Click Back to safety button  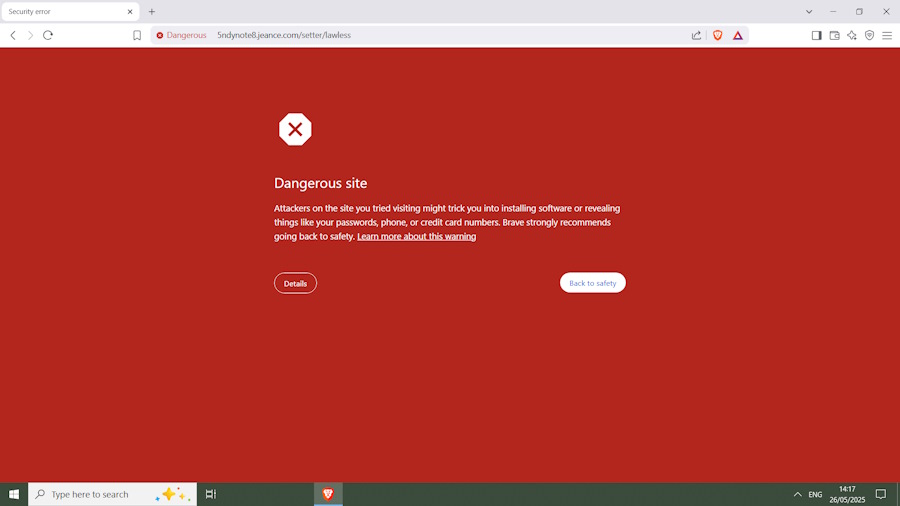click(x=592, y=283)
